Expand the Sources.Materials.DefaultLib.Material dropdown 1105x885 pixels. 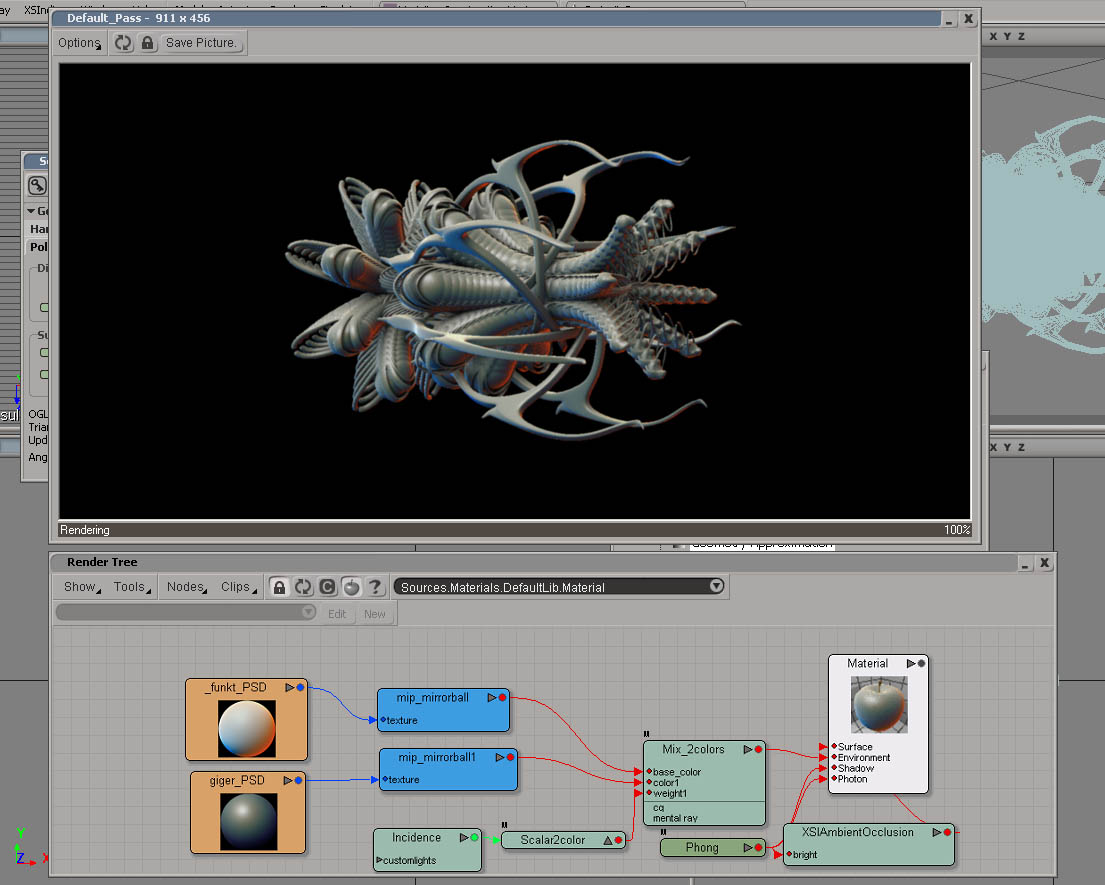(x=716, y=587)
